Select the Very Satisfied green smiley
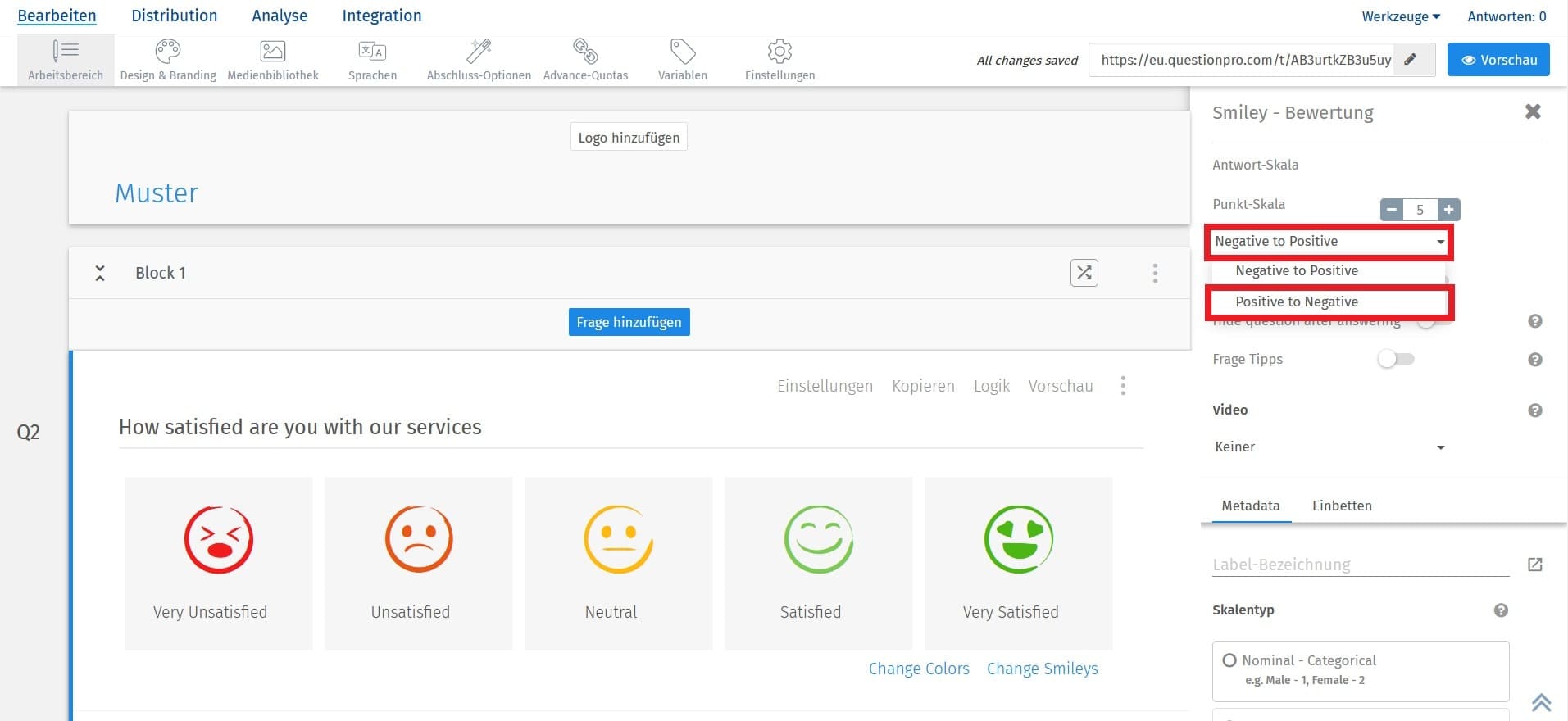This screenshot has height=721, width=1568. pyautogui.click(x=1019, y=539)
